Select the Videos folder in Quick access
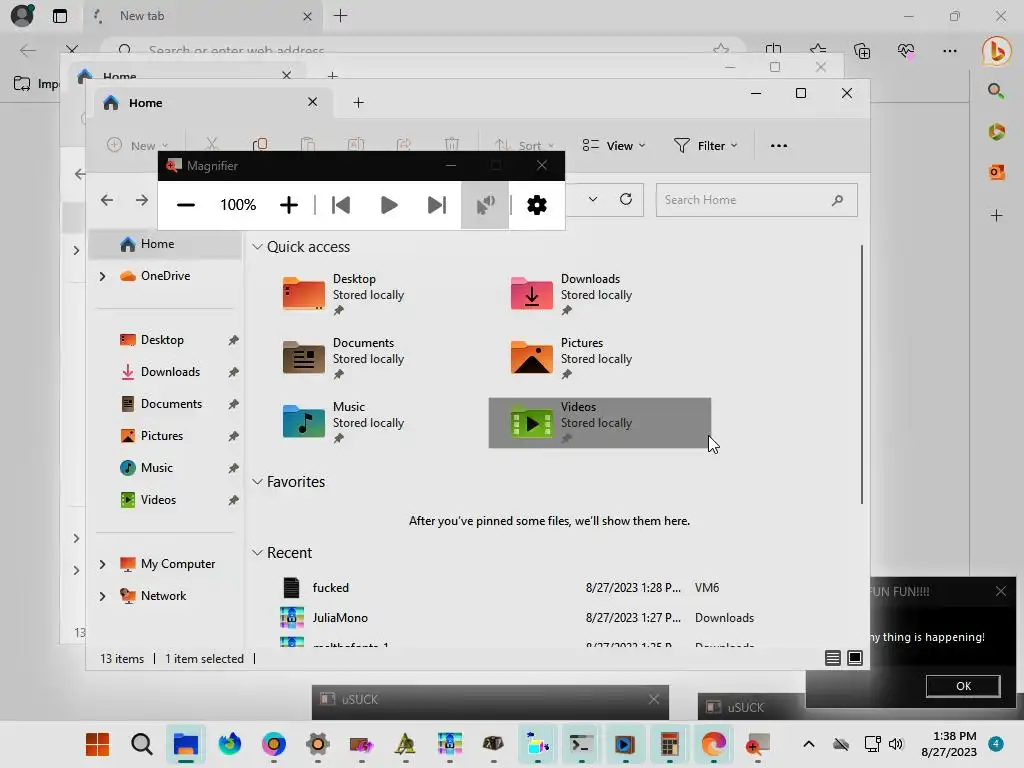1024x768 pixels. [600, 423]
